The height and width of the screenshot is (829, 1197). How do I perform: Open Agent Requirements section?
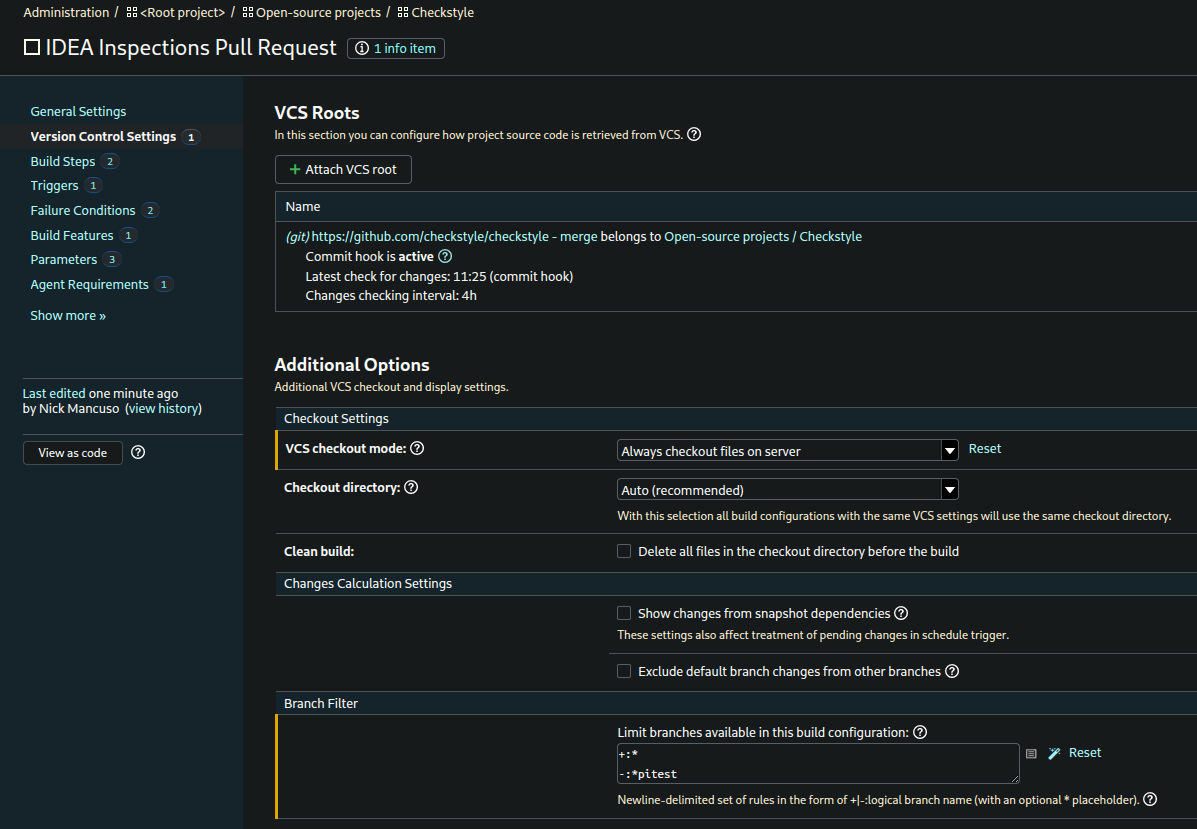(x=89, y=284)
